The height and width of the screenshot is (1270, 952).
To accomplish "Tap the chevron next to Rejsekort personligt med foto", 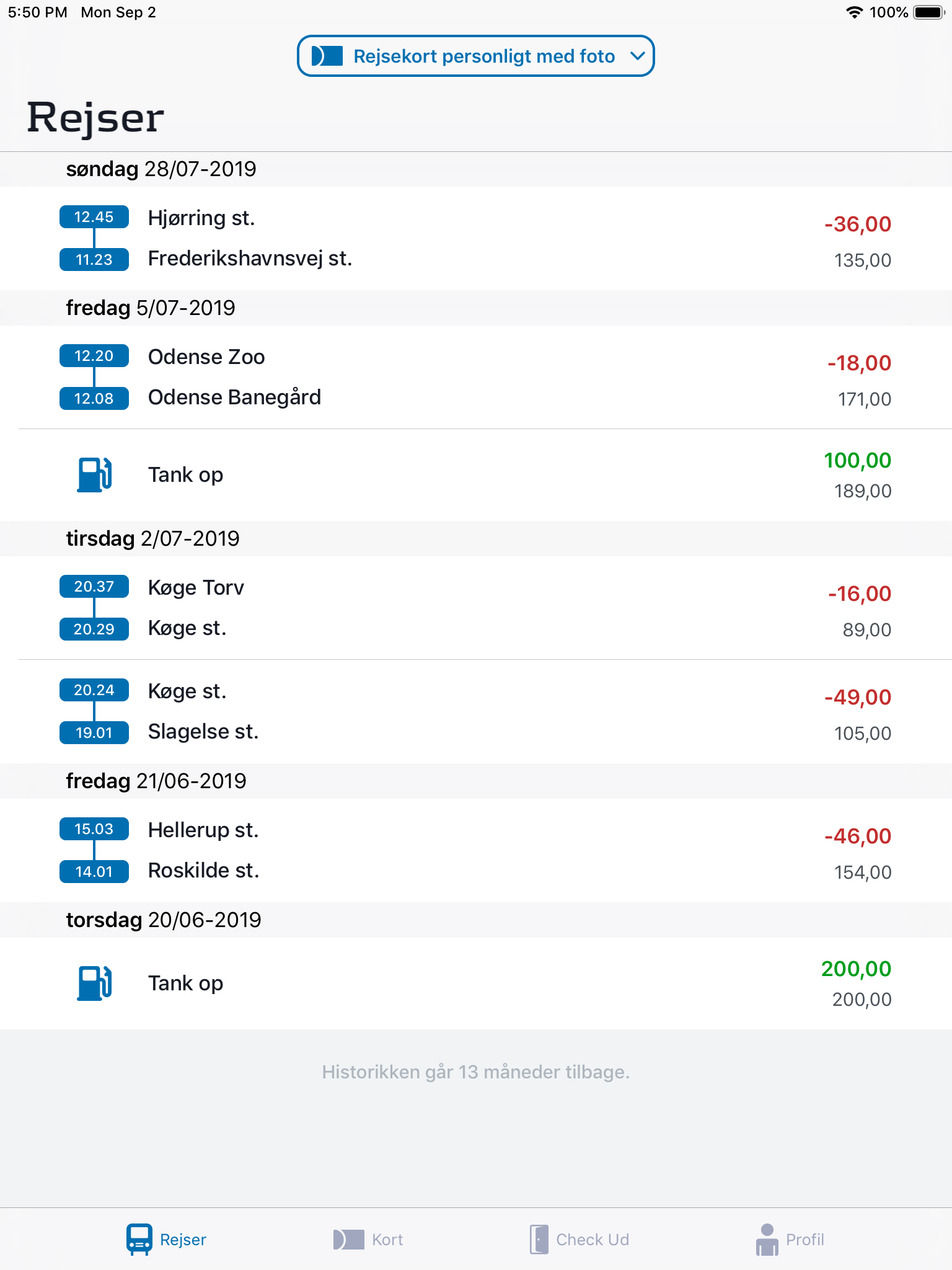I will 638,56.
